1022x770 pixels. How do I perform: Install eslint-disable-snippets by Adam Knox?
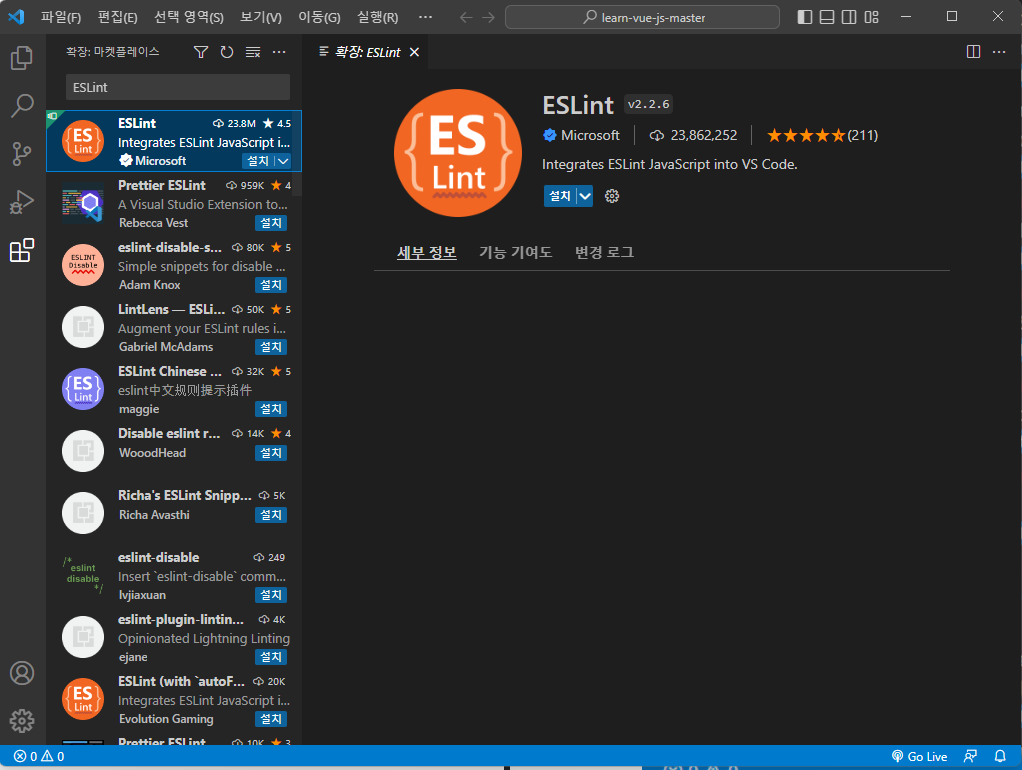pos(270,285)
